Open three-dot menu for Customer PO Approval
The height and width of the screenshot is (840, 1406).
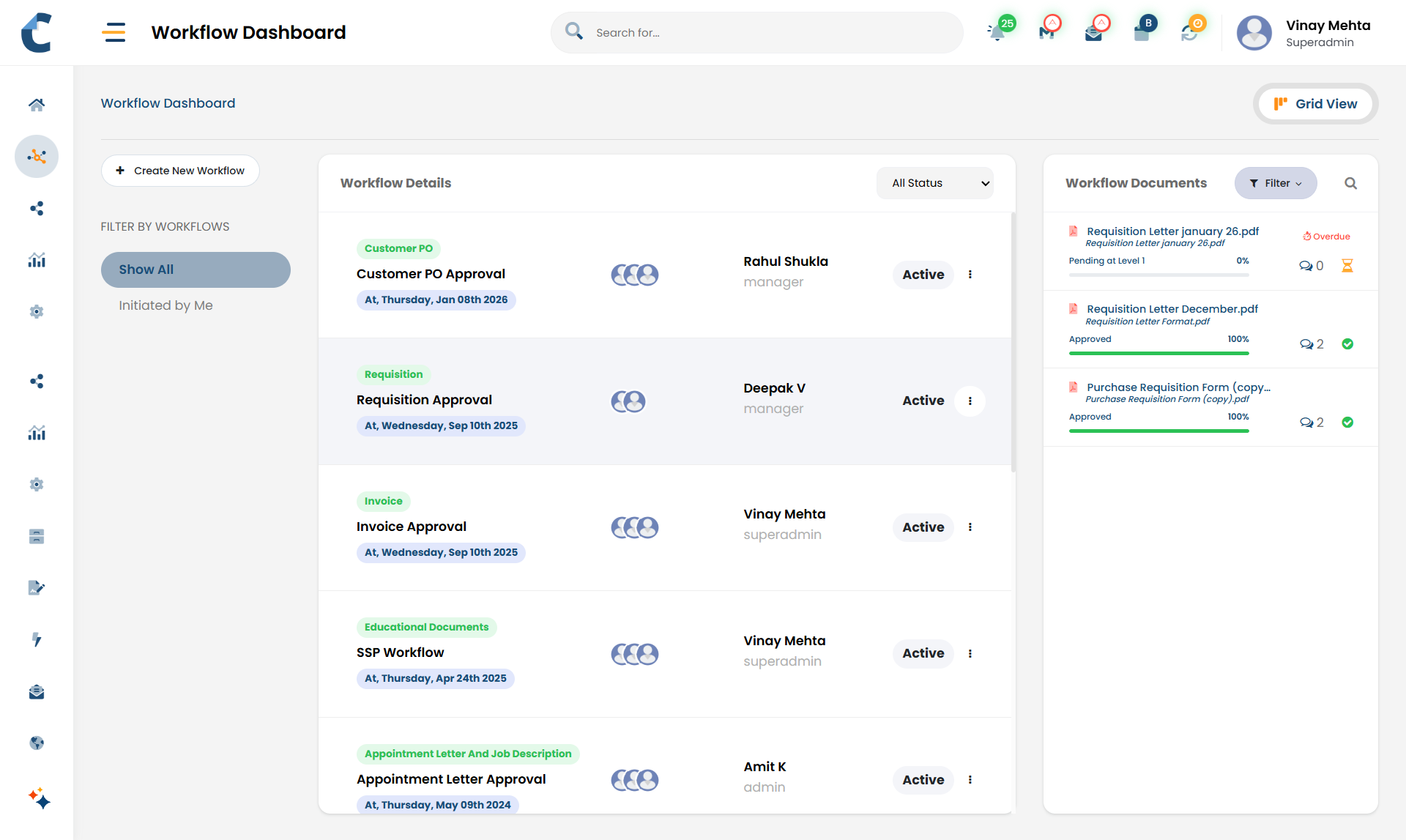[970, 275]
